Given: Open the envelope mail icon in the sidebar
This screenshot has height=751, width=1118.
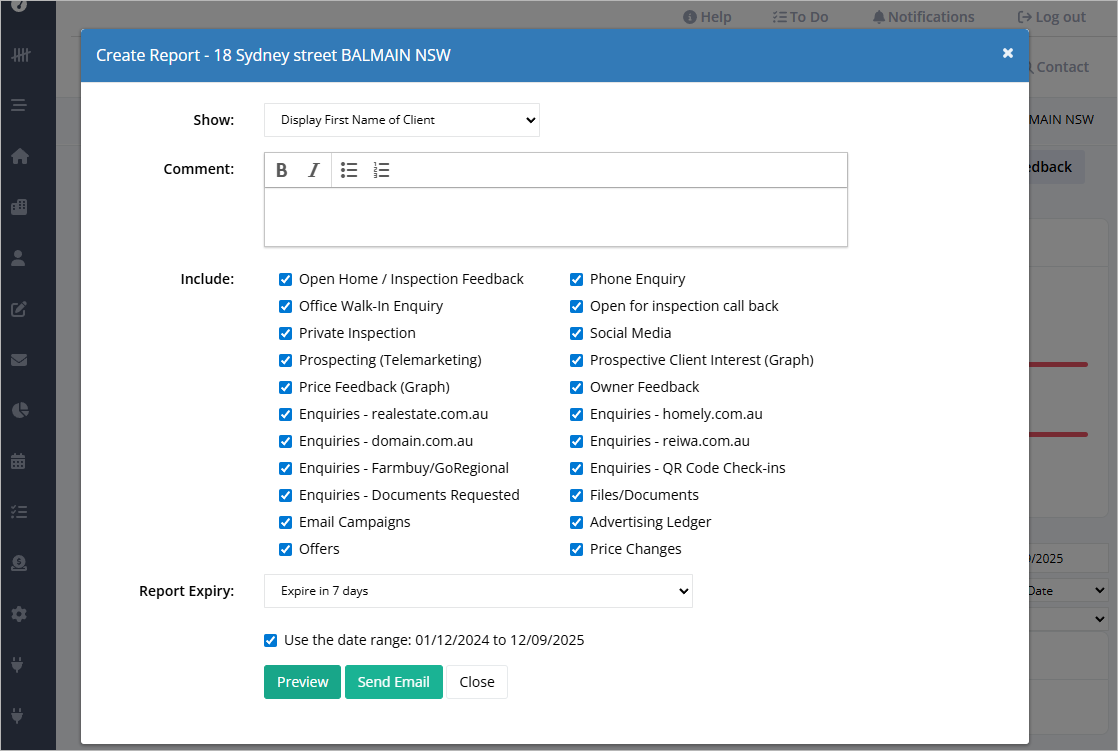Looking at the screenshot, I should [19, 359].
